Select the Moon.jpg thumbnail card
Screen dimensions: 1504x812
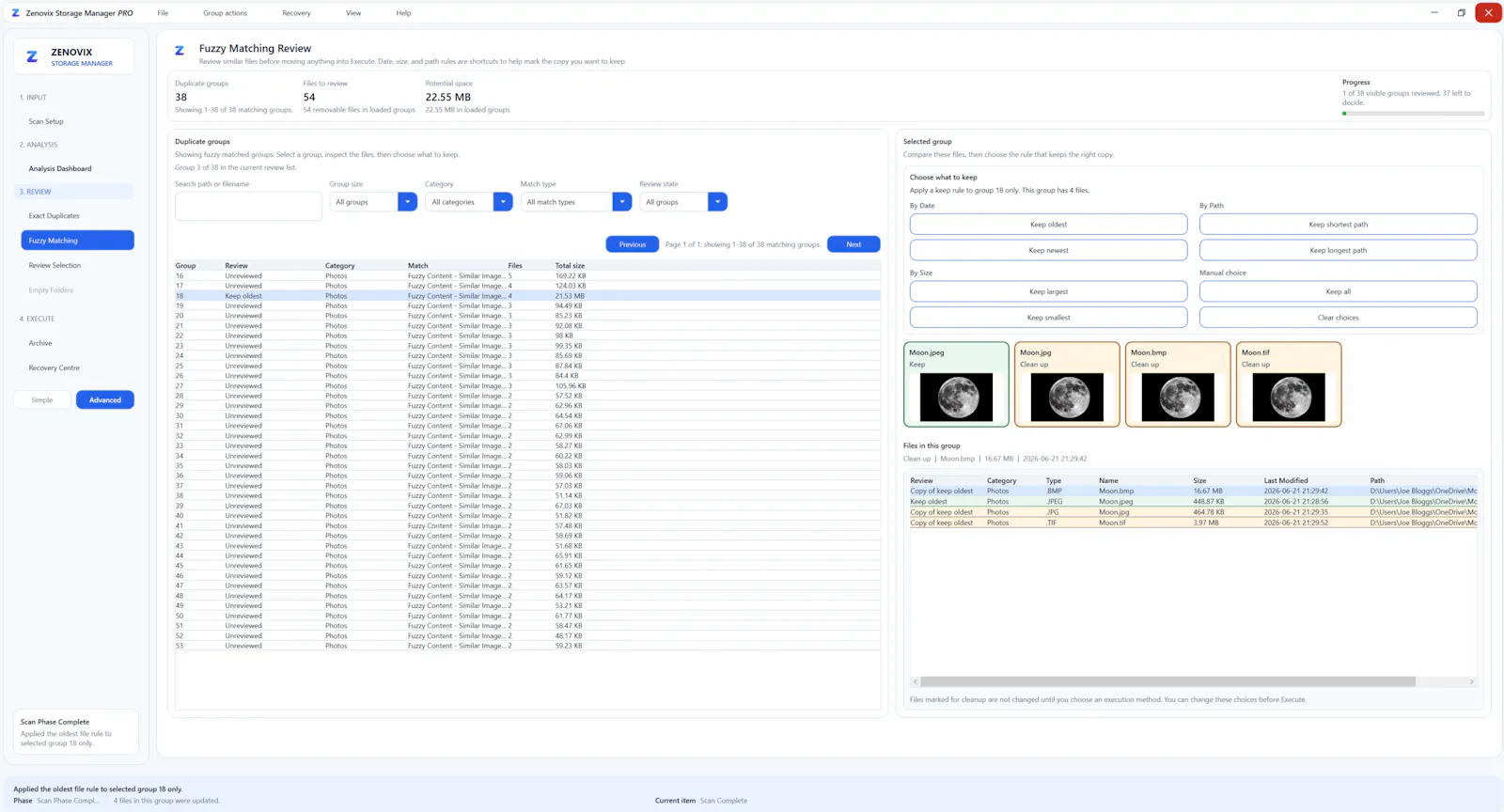pos(1067,384)
